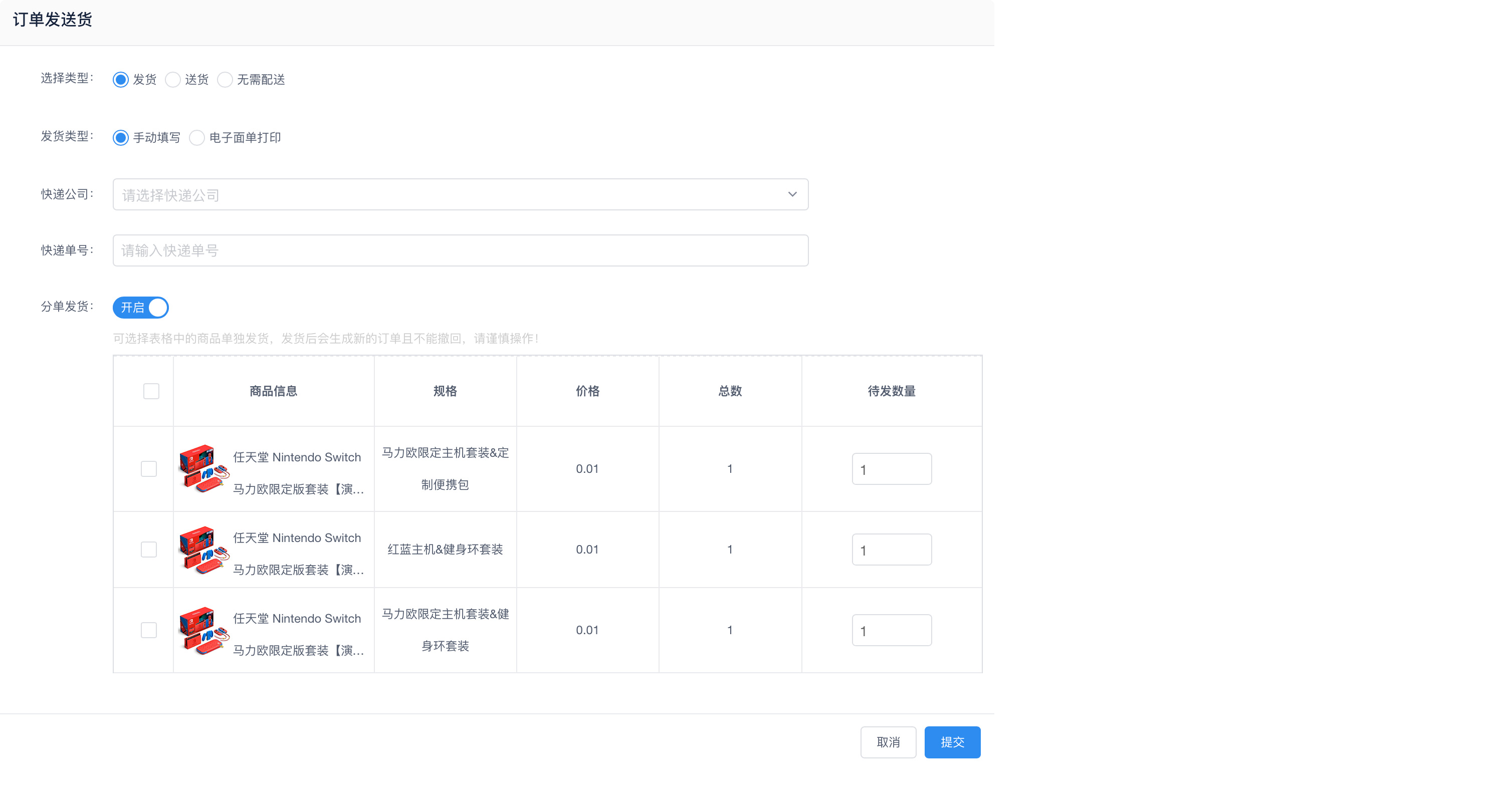
Task: Click the courier dropdown chevron arrow
Action: click(x=792, y=194)
